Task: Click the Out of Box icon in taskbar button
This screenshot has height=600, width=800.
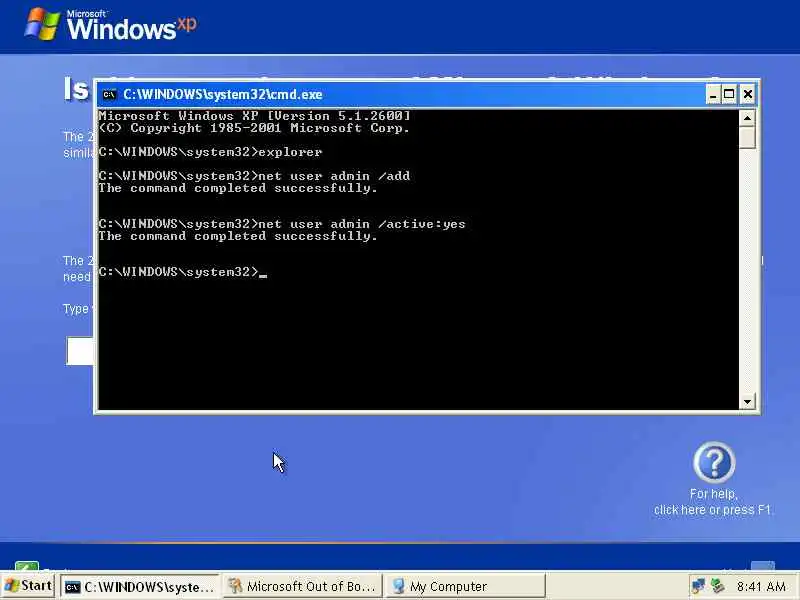Action: (235, 586)
